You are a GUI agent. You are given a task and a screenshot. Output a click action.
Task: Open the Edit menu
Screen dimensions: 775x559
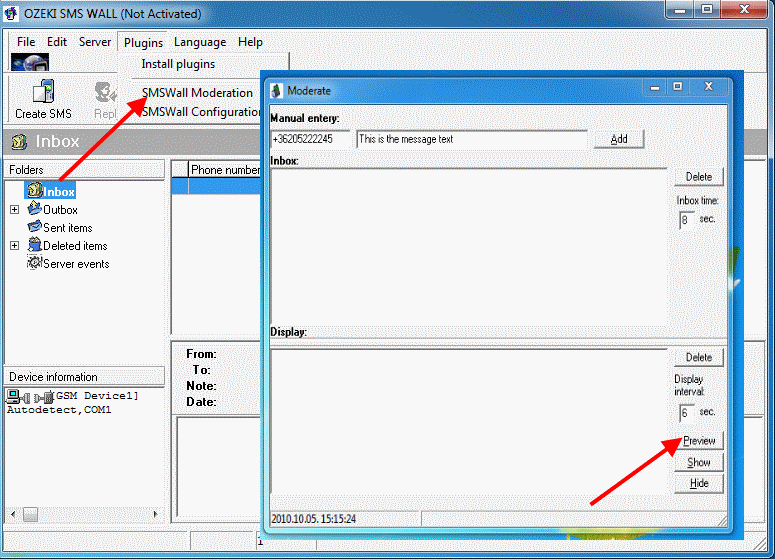[57, 42]
